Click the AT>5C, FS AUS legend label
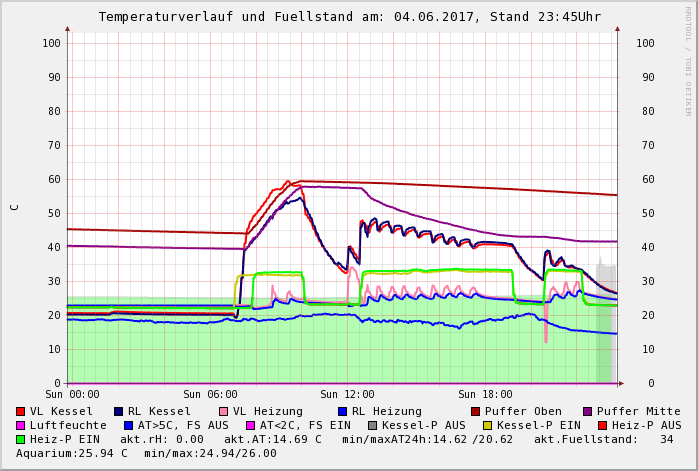This screenshot has height=471, width=698. point(184,425)
